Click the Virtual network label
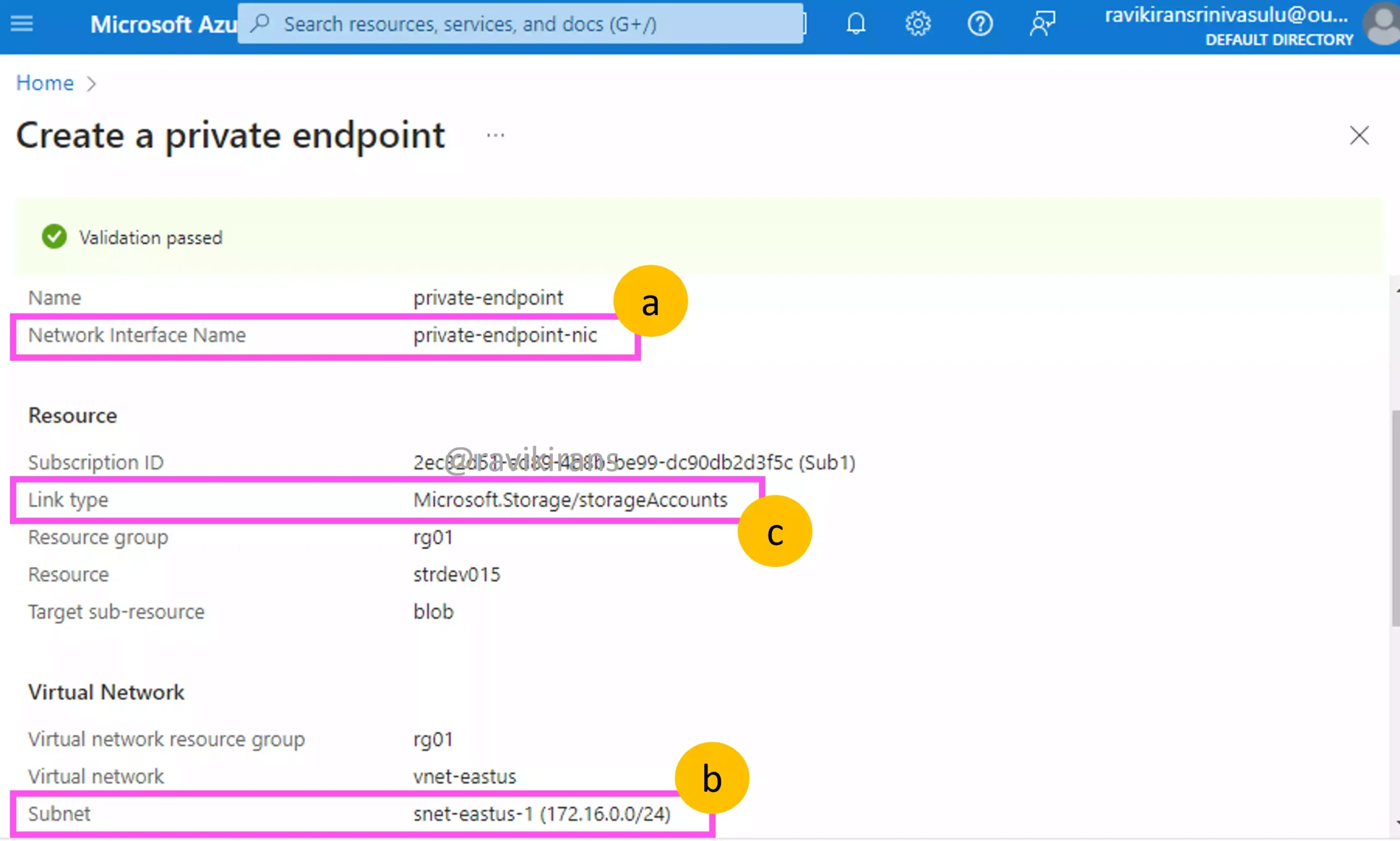This screenshot has height=841, width=1400. tap(96, 776)
